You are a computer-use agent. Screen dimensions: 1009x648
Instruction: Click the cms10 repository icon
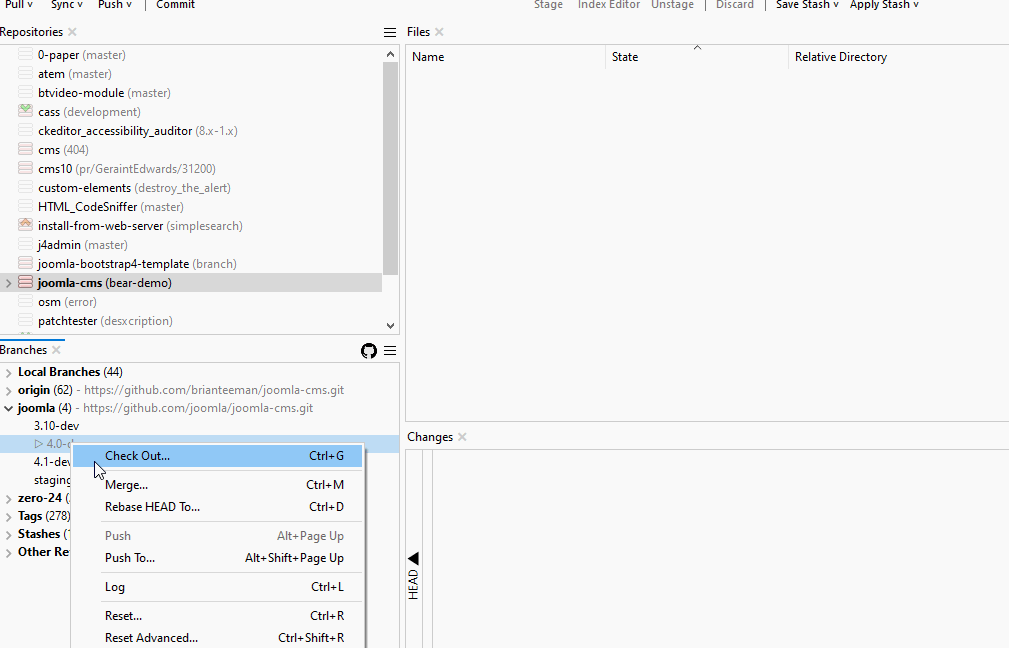(x=25, y=168)
